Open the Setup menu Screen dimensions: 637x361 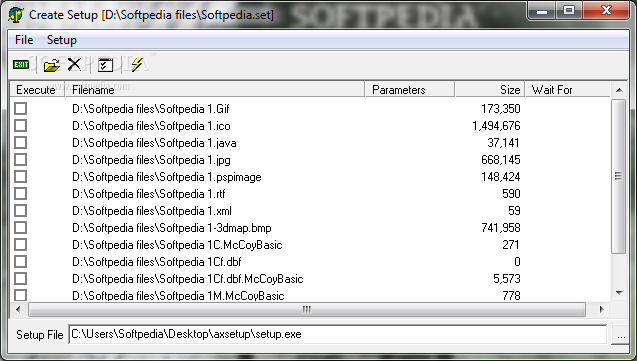click(61, 40)
